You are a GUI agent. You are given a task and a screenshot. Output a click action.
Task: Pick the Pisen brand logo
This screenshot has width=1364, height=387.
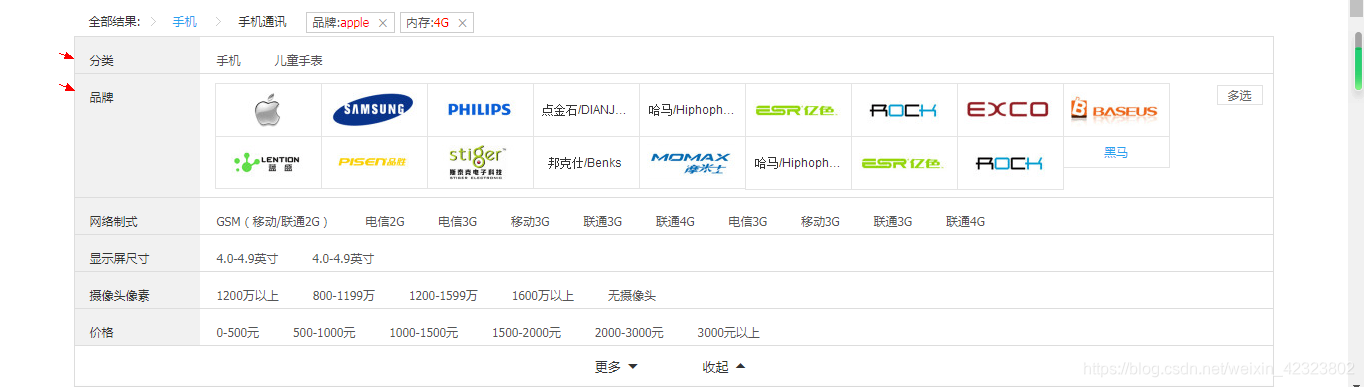pos(374,163)
